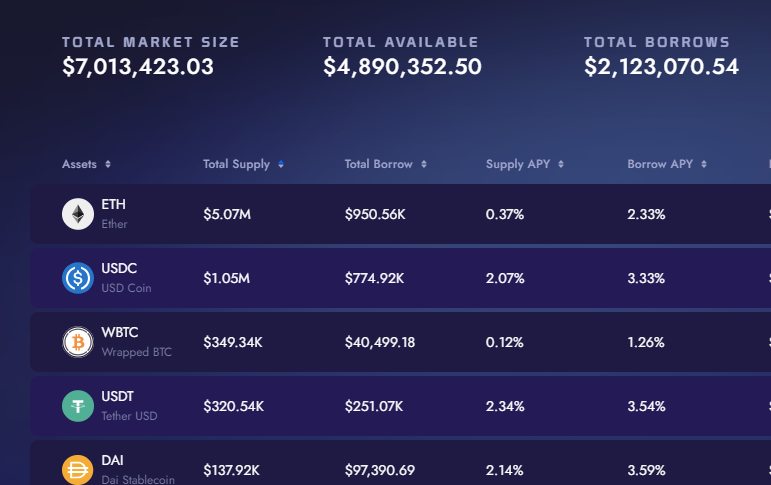Click the Total Available amount
The height and width of the screenshot is (485, 771).
click(402, 66)
